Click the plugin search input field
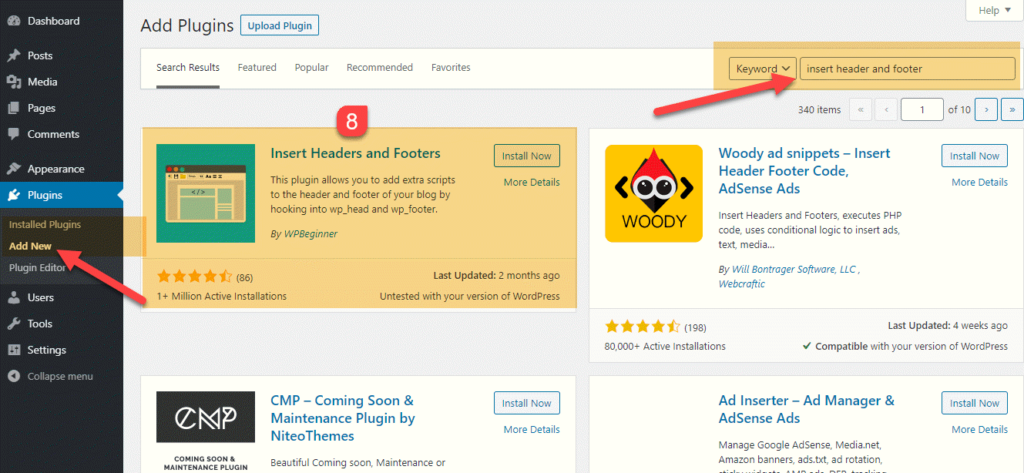 908,69
